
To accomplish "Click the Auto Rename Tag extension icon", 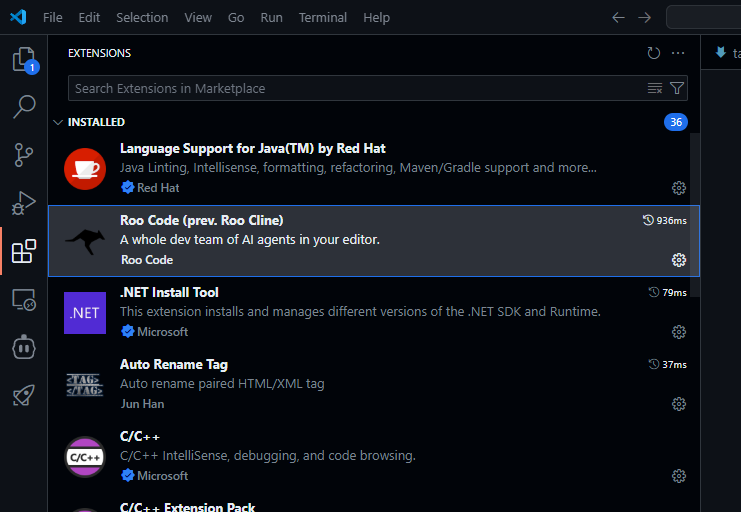I will [85, 385].
